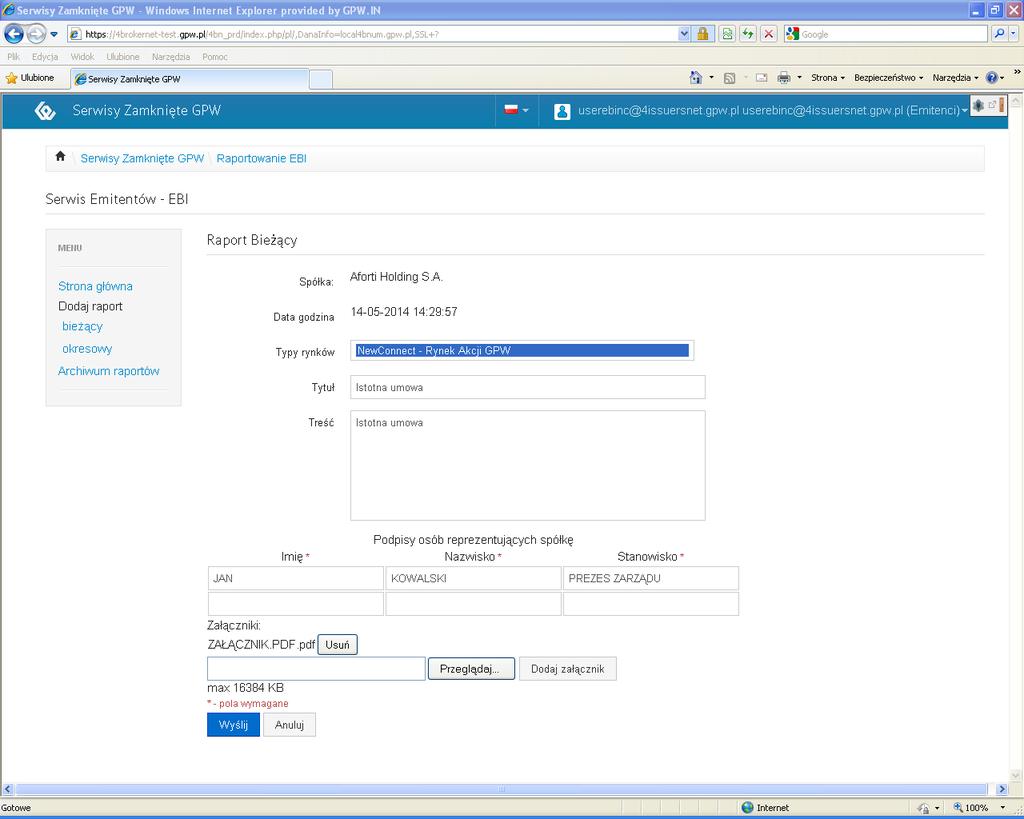Select bieżący under Dodaj raport

(x=82, y=326)
